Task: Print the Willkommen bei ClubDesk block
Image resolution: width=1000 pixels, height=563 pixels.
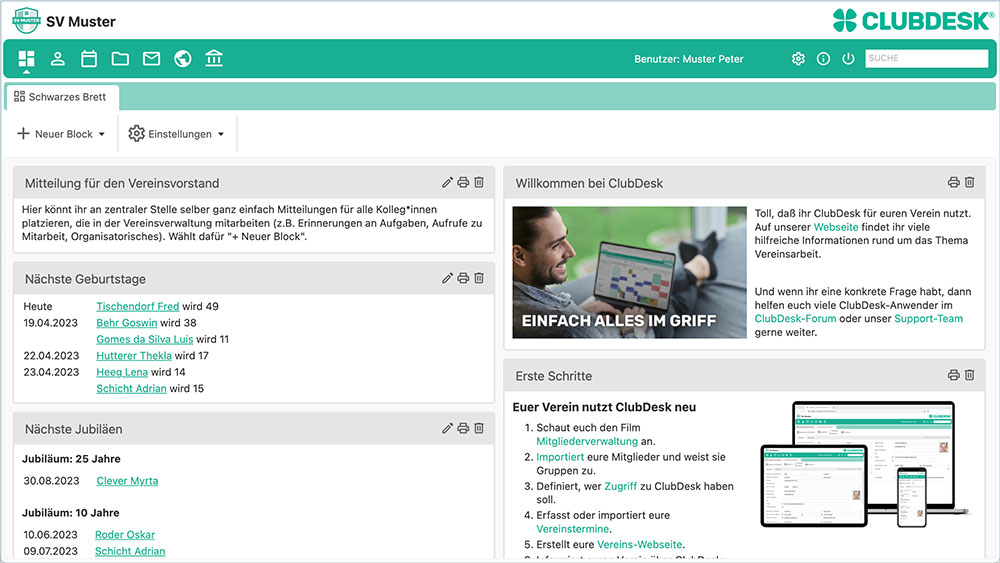Action: 953,182
